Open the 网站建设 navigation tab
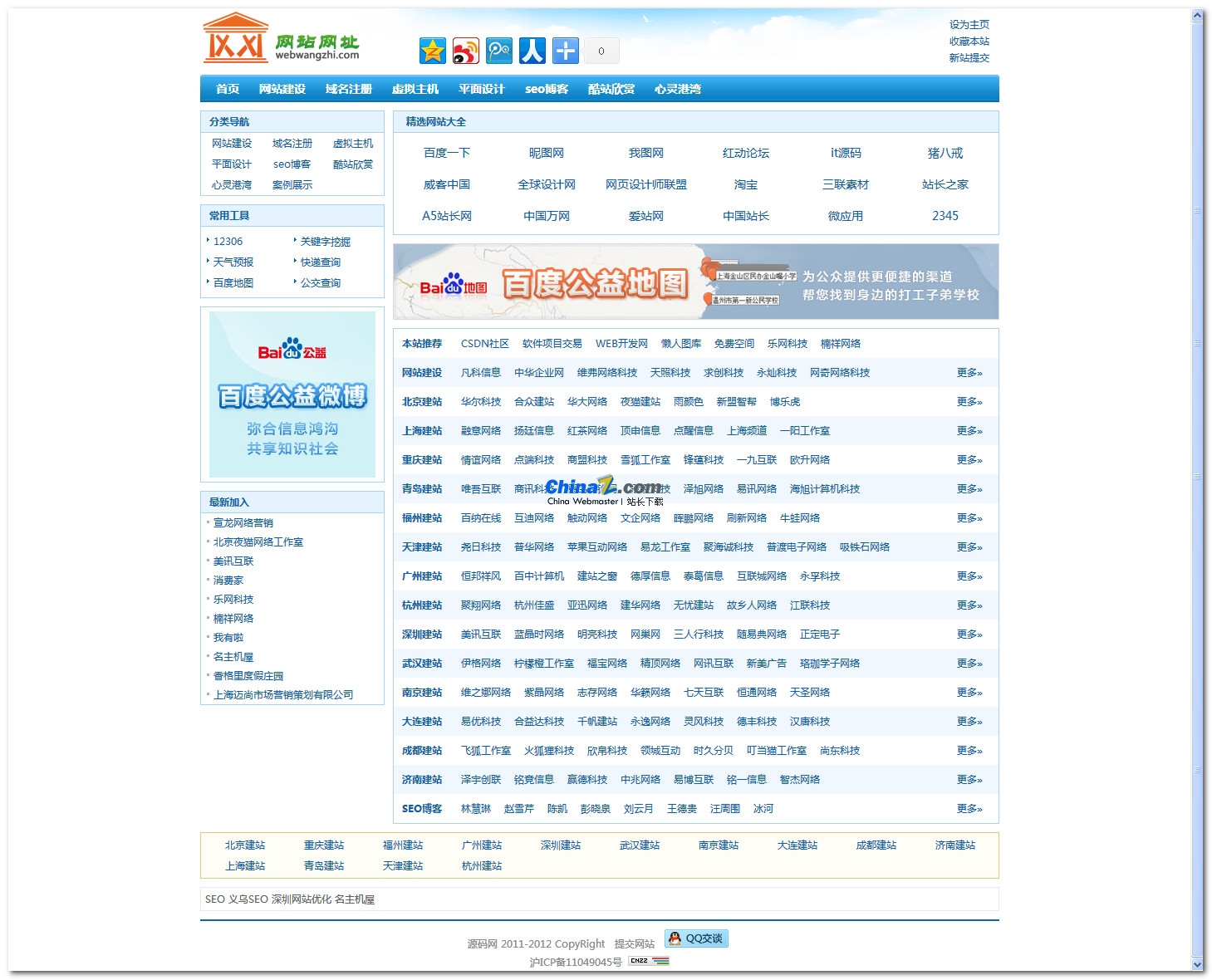1212x980 pixels. click(x=282, y=89)
